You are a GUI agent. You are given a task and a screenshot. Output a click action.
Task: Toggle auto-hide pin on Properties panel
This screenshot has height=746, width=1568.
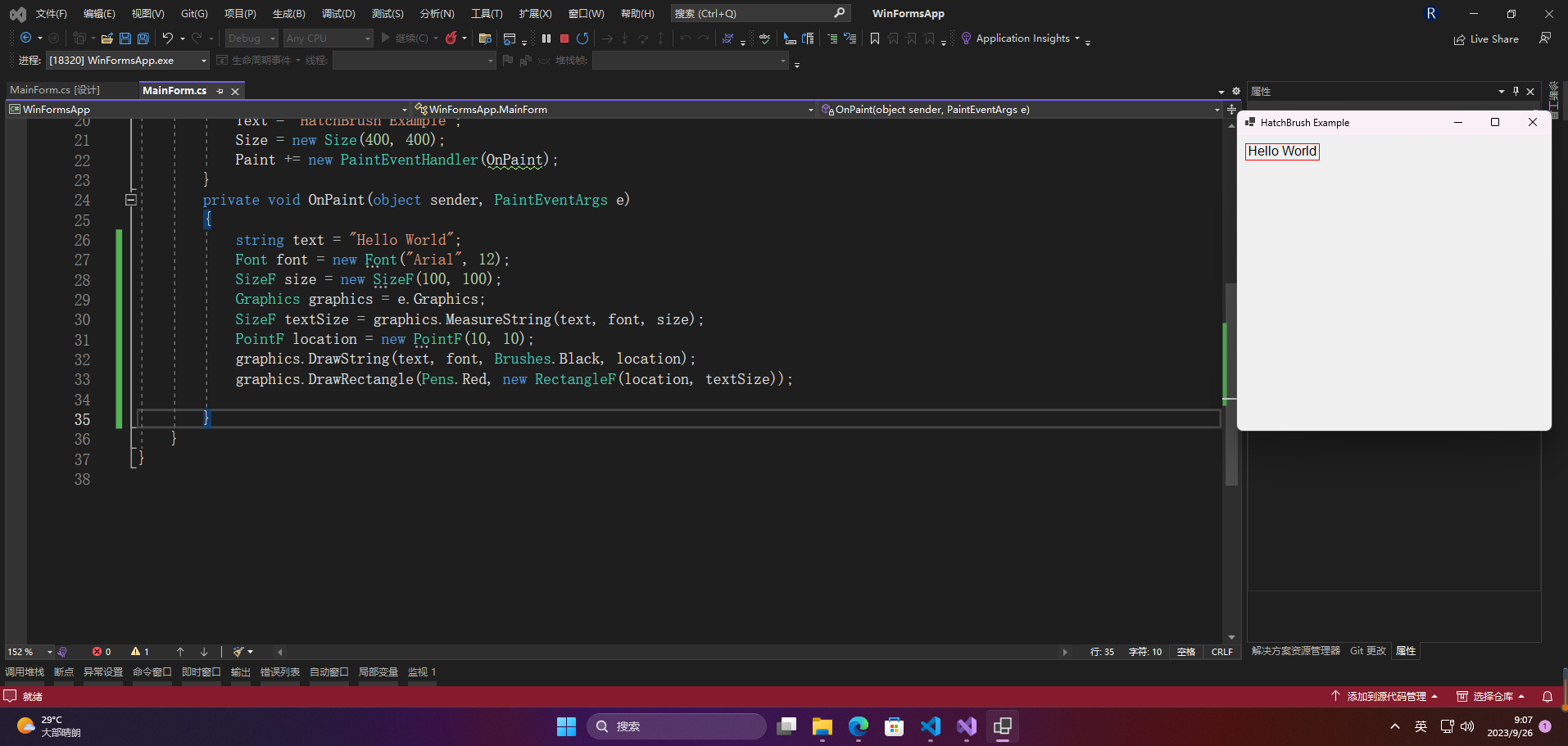[x=1516, y=91]
